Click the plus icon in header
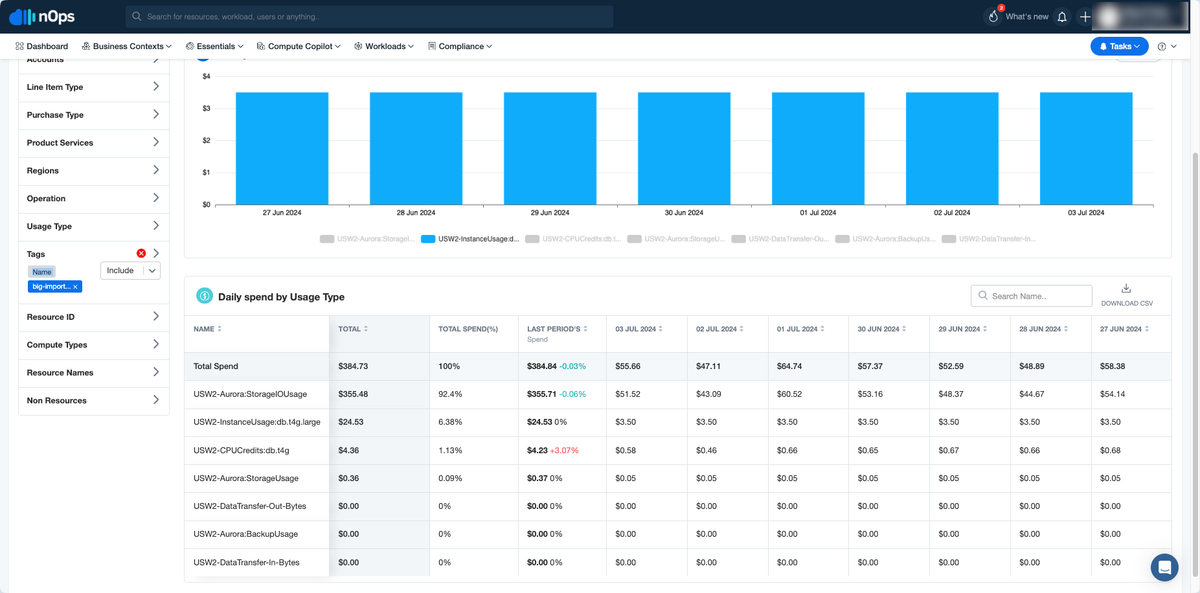The width and height of the screenshot is (1200, 593). [x=1085, y=17]
